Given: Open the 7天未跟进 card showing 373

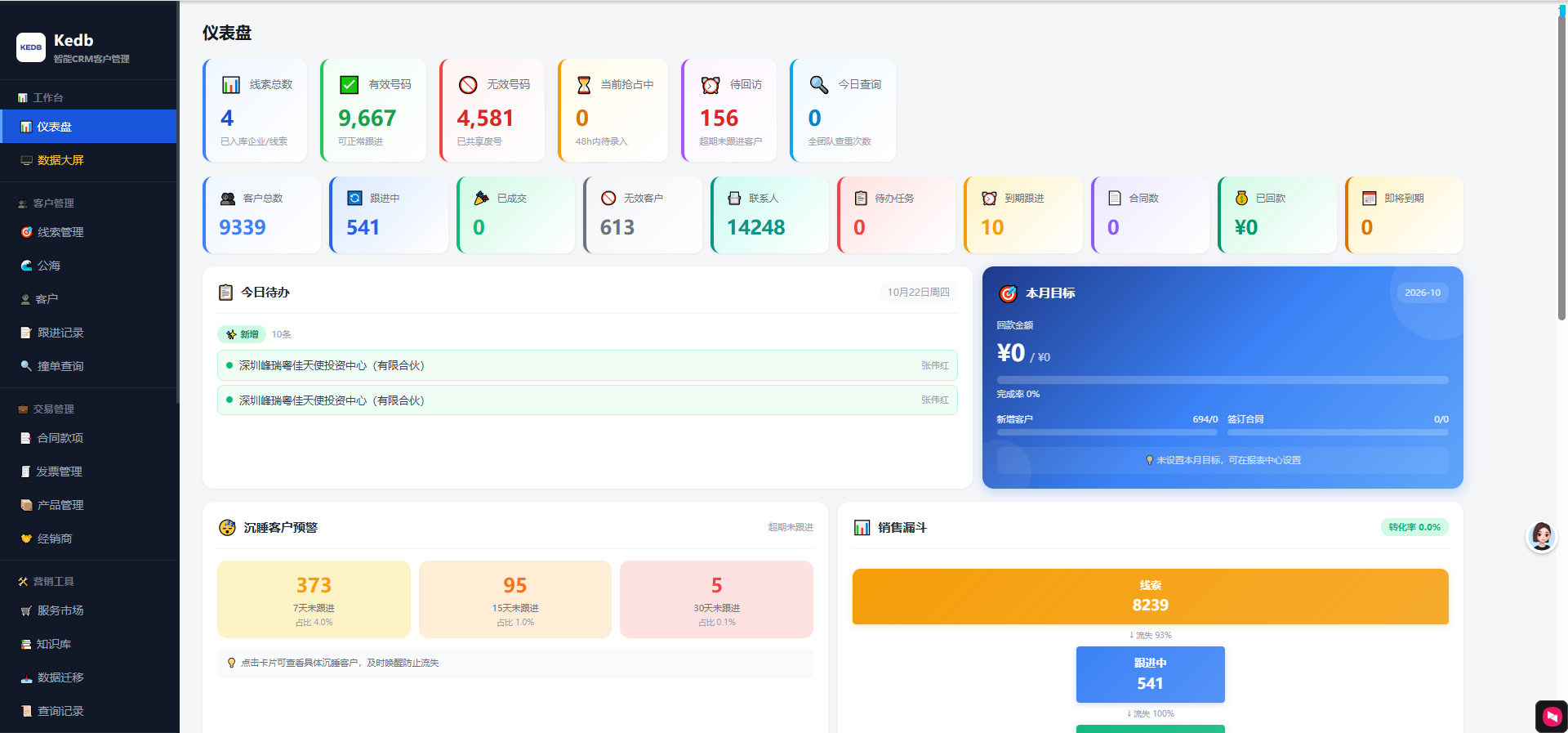Looking at the screenshot, I should coord(314,599).
